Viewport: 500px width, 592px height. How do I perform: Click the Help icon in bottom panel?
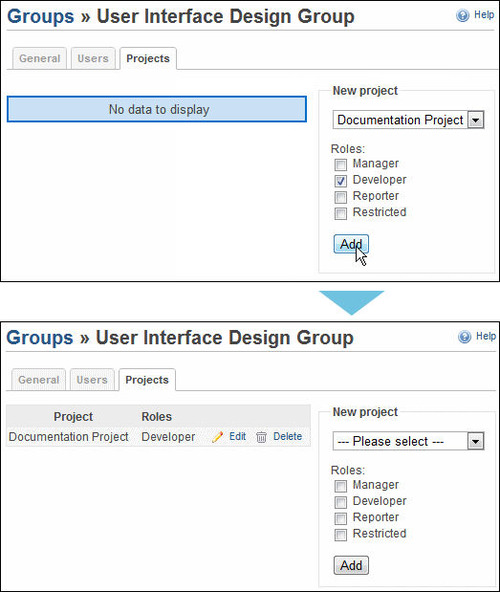pyautogui.click(x=465, y=337)
